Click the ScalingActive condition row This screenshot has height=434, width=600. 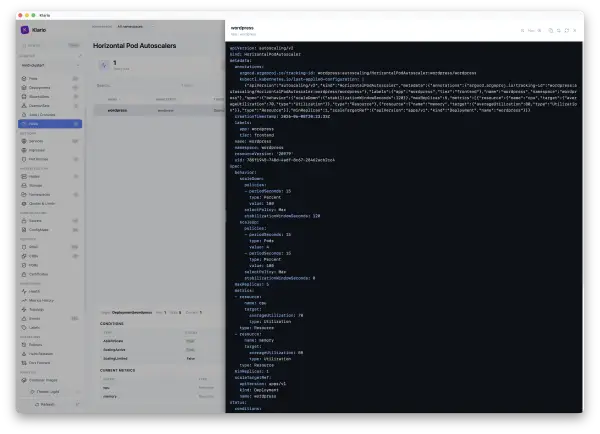tap(161, 350)
